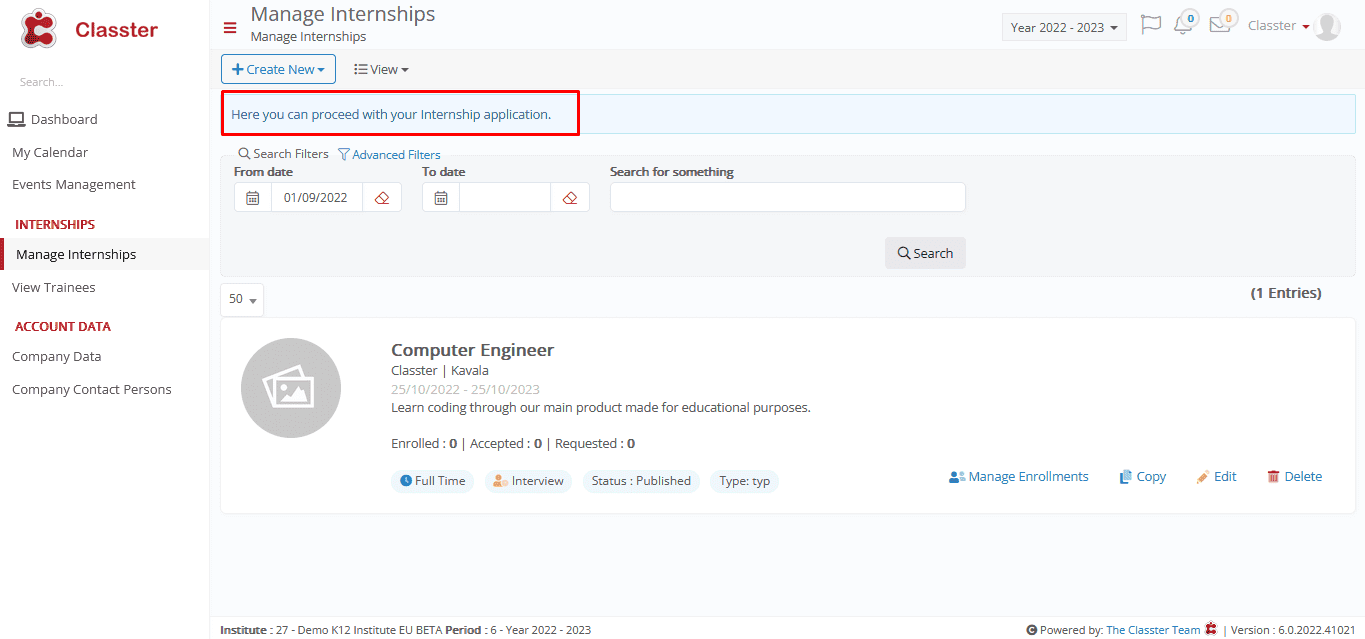Open Manage Enrollments for Computer Engineer

tap(1018, 477)
